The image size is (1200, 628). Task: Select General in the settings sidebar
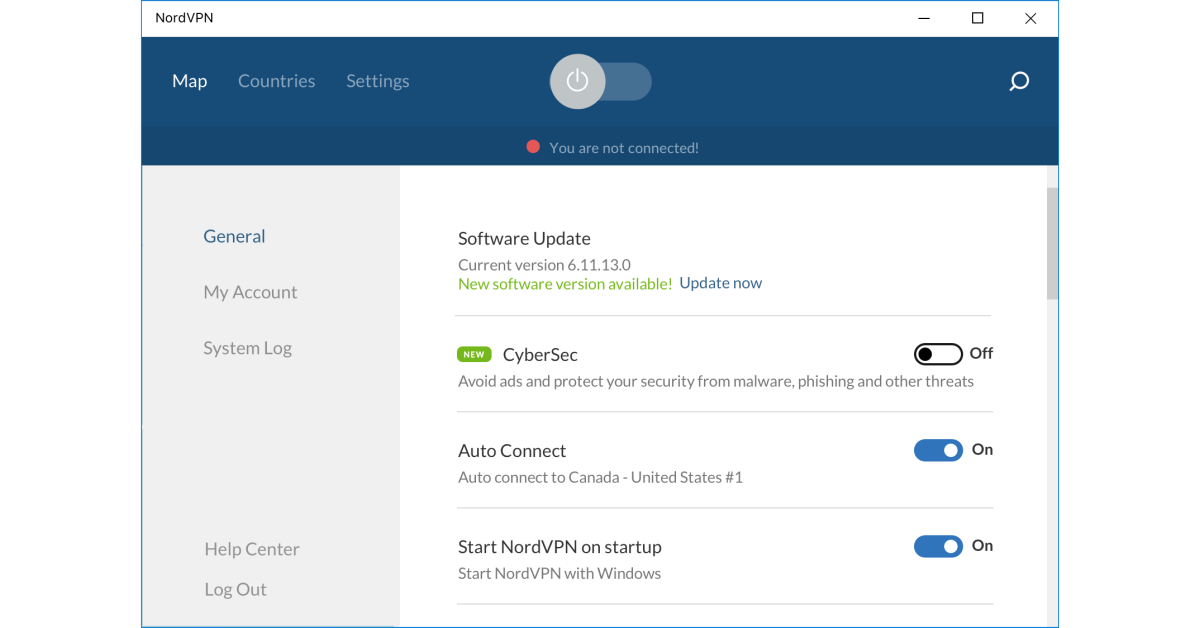pos(234,236)
